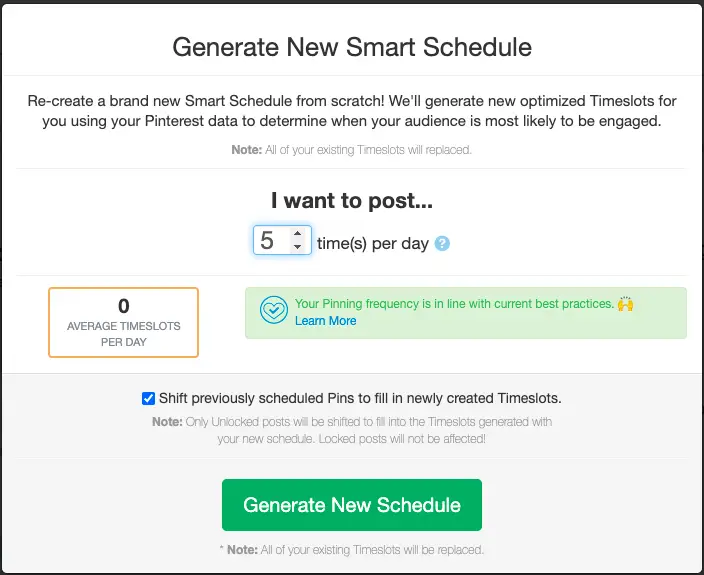Screen dimensions: 704x575
Task: Click the heart checkmark icon in green banner
Action: [273, 310]
